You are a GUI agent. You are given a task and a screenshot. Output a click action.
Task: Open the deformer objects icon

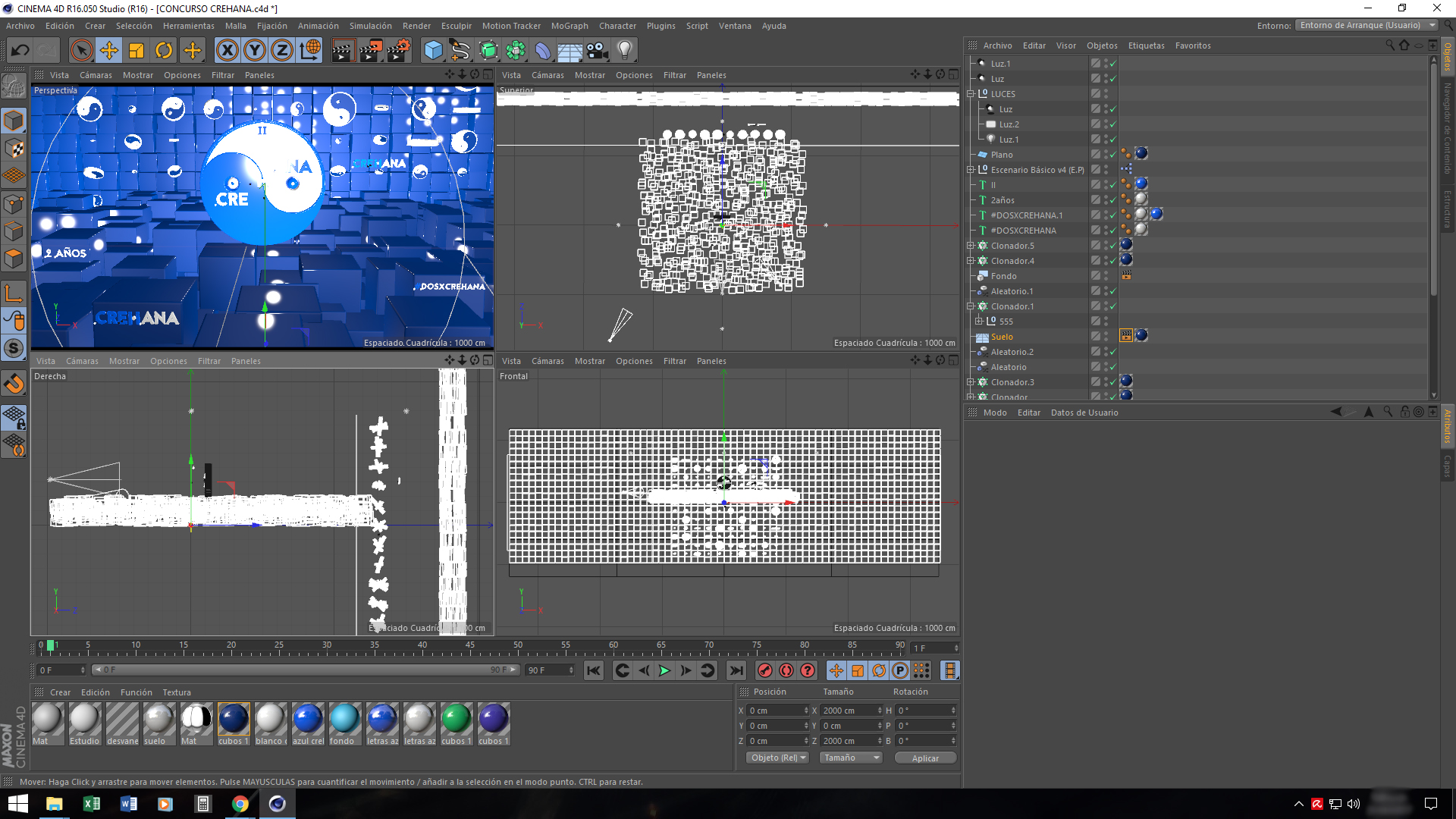pos(543,51)
